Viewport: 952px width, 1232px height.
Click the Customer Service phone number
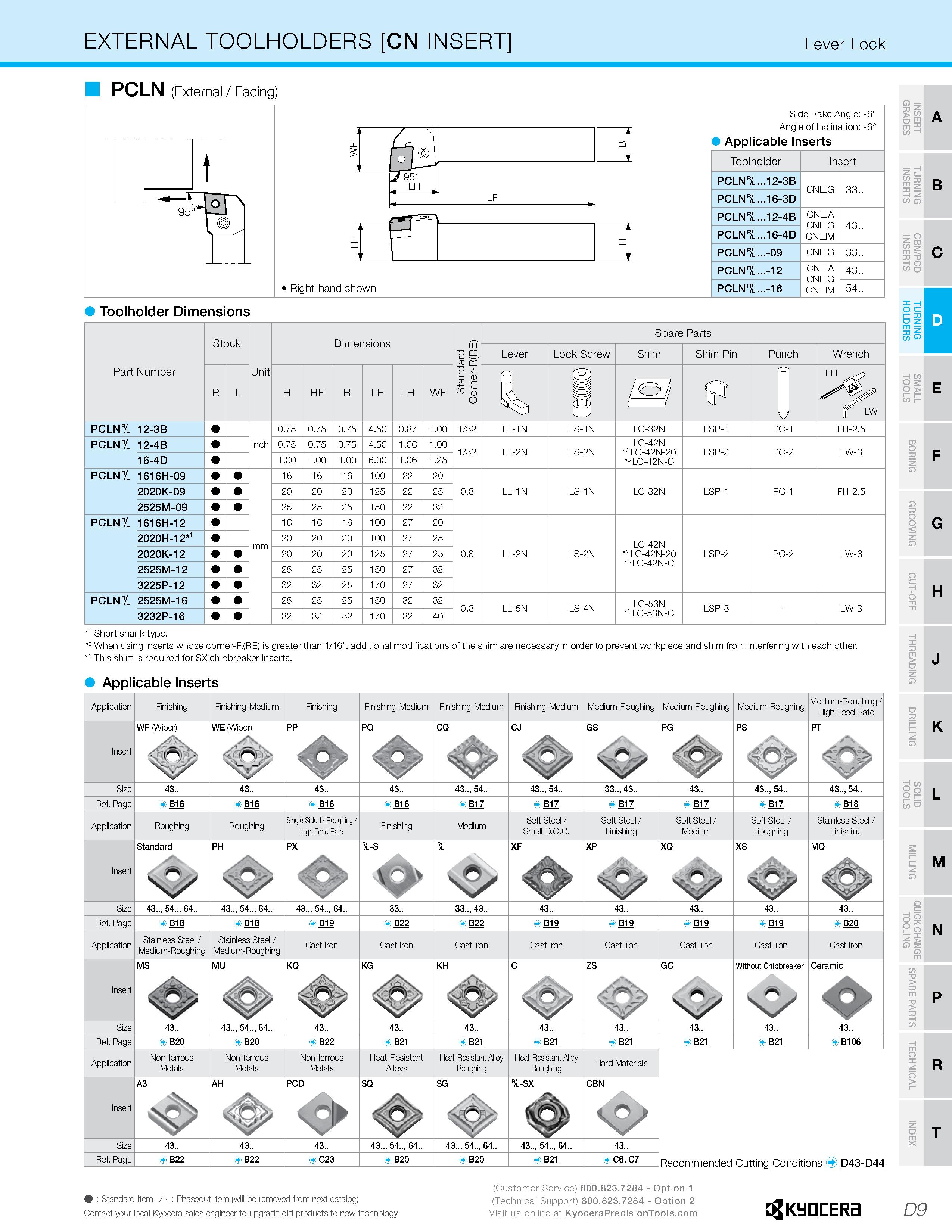[x=637, y=1188]
